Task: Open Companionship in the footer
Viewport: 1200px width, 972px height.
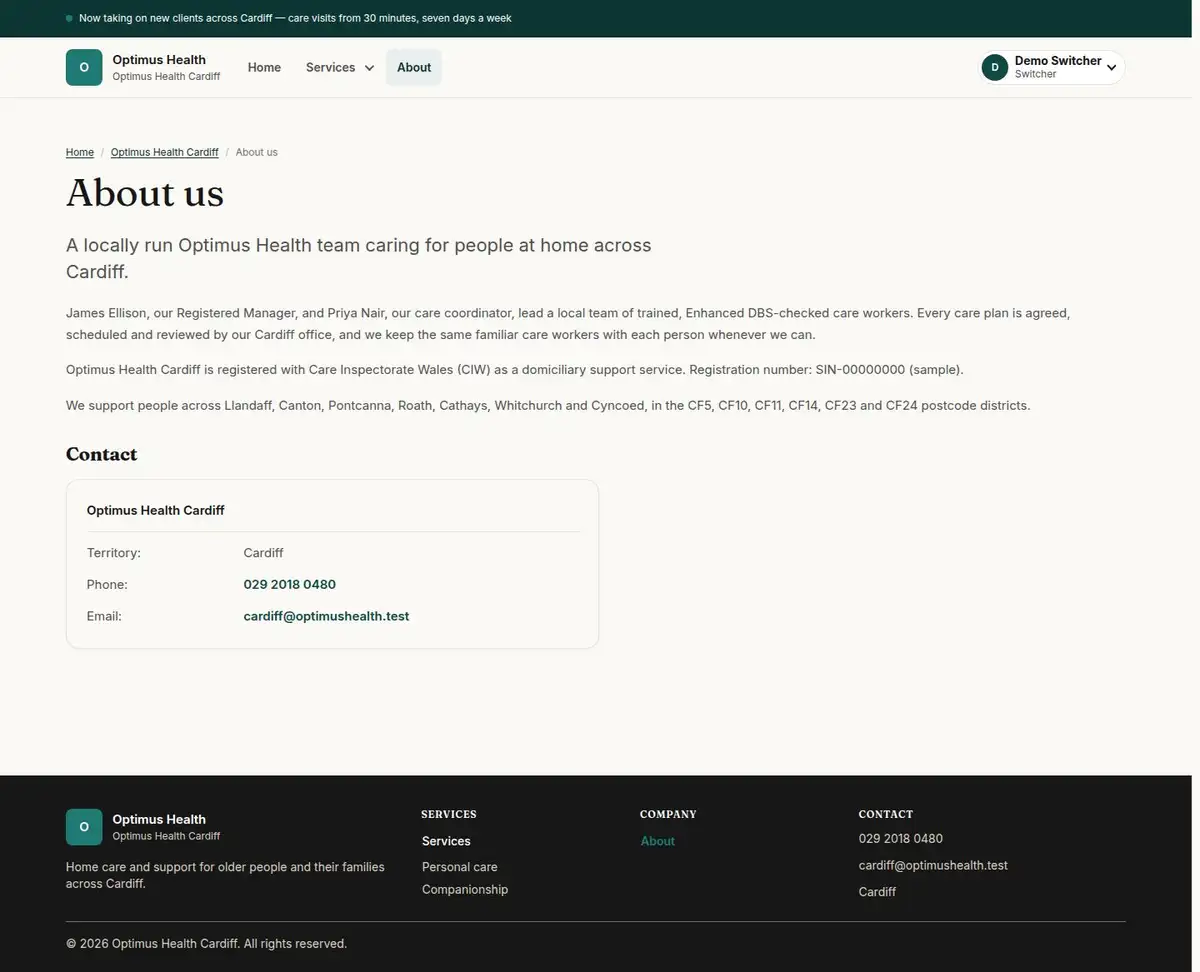Action: point(465,889)
